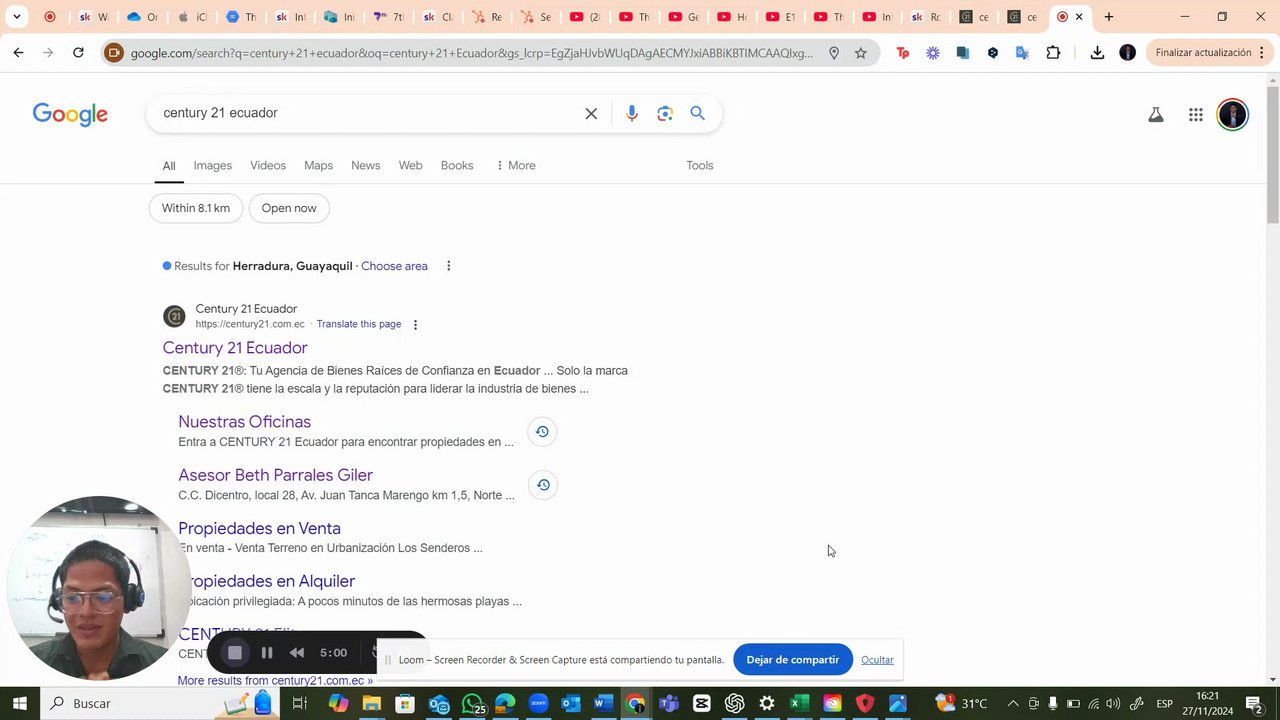Open ChatGPT app from the taskbar
This screenshot has height=720, width=1280.
coord(734,704)
